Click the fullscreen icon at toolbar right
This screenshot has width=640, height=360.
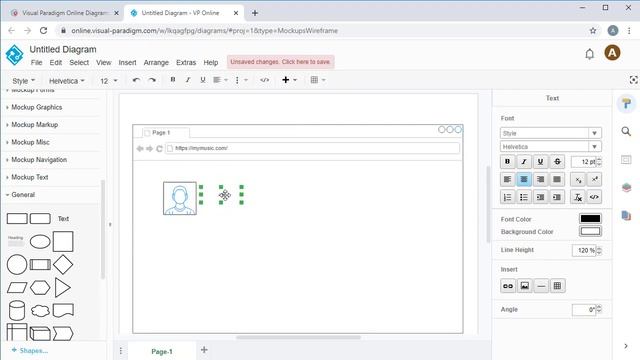(x=633, y=80)
